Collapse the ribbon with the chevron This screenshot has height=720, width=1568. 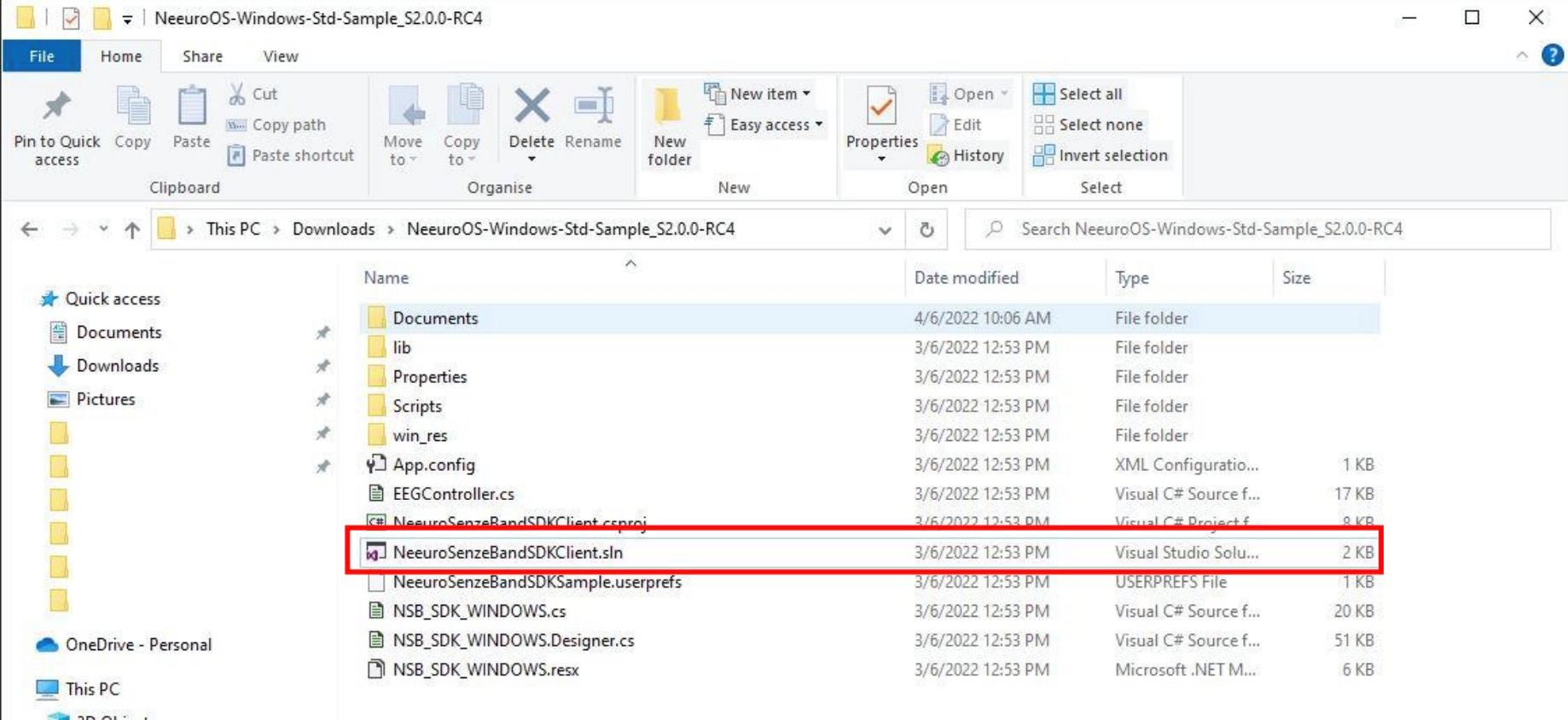[1522, 55]
